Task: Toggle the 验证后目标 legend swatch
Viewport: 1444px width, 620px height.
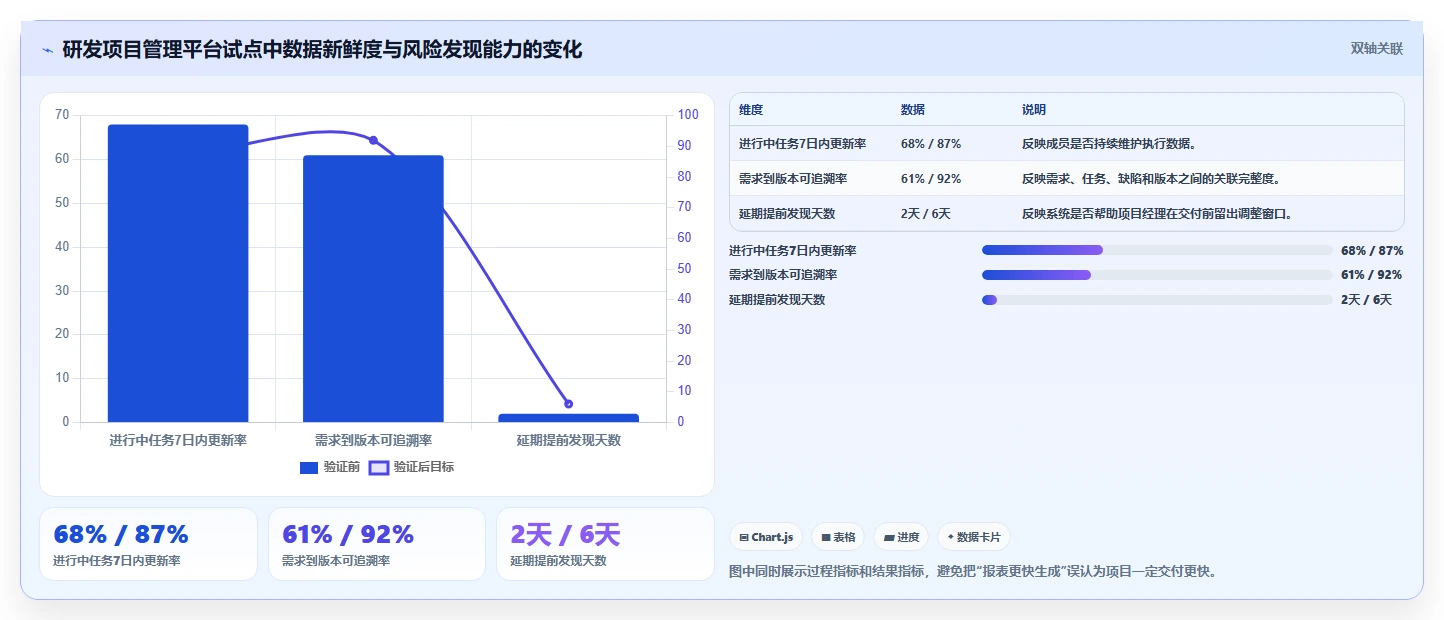Action: 379,467
